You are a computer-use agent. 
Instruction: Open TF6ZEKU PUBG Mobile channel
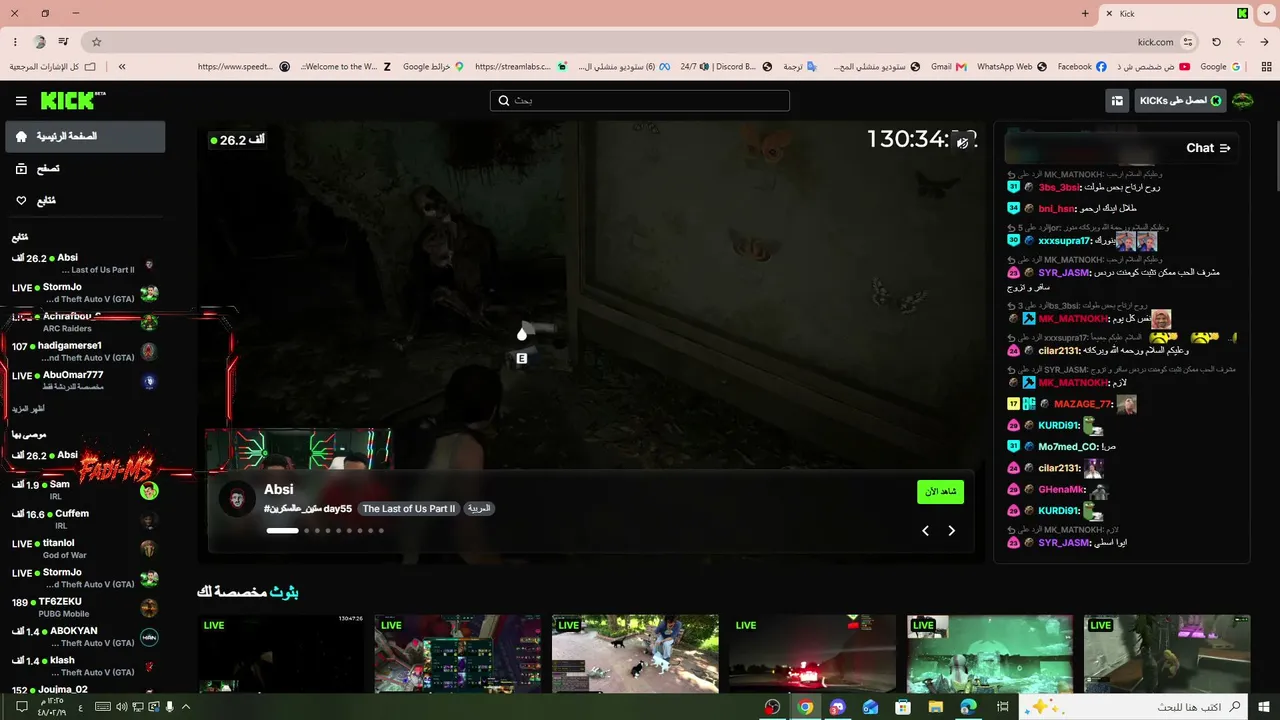tap(85, 608)
